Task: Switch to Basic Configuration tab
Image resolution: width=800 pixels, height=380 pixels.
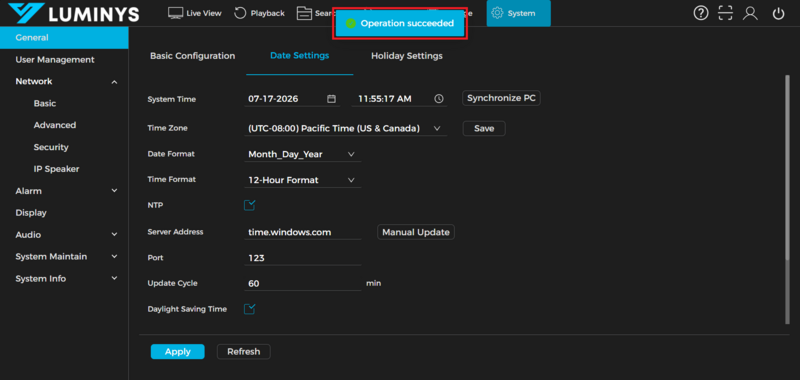Action: click(x=192, y=56)
